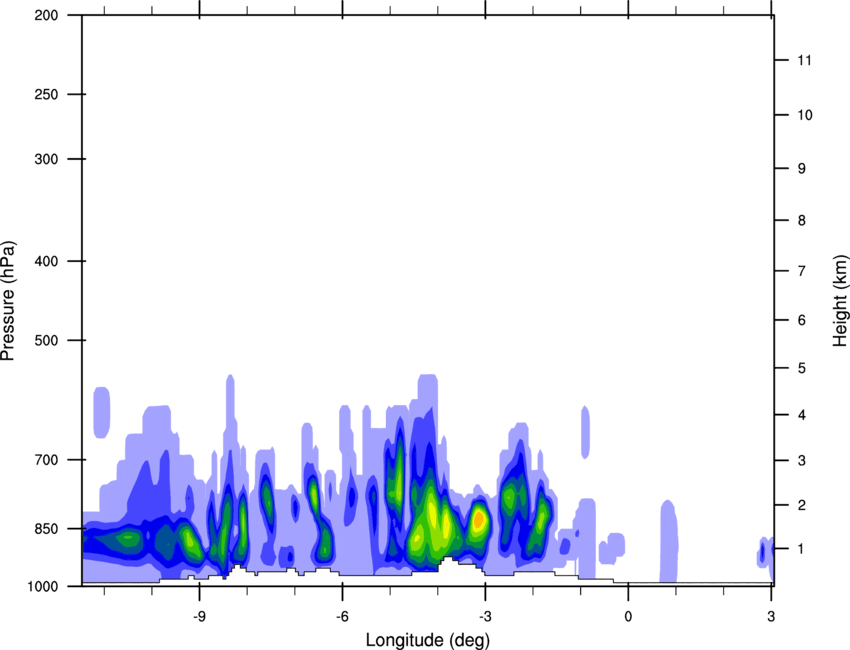The width and height of the screenshot is (850, 650).
Task: Click the 'Pressure (hPa)' axis label
Action: coord(8,301)
